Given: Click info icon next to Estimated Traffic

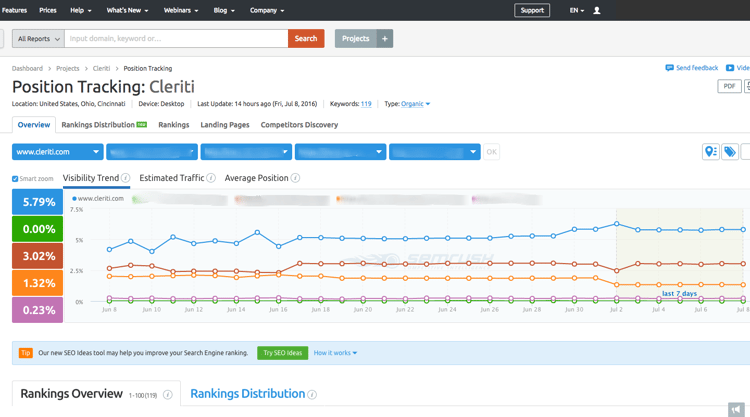Looking at the screenshot, I should (211, 178).
